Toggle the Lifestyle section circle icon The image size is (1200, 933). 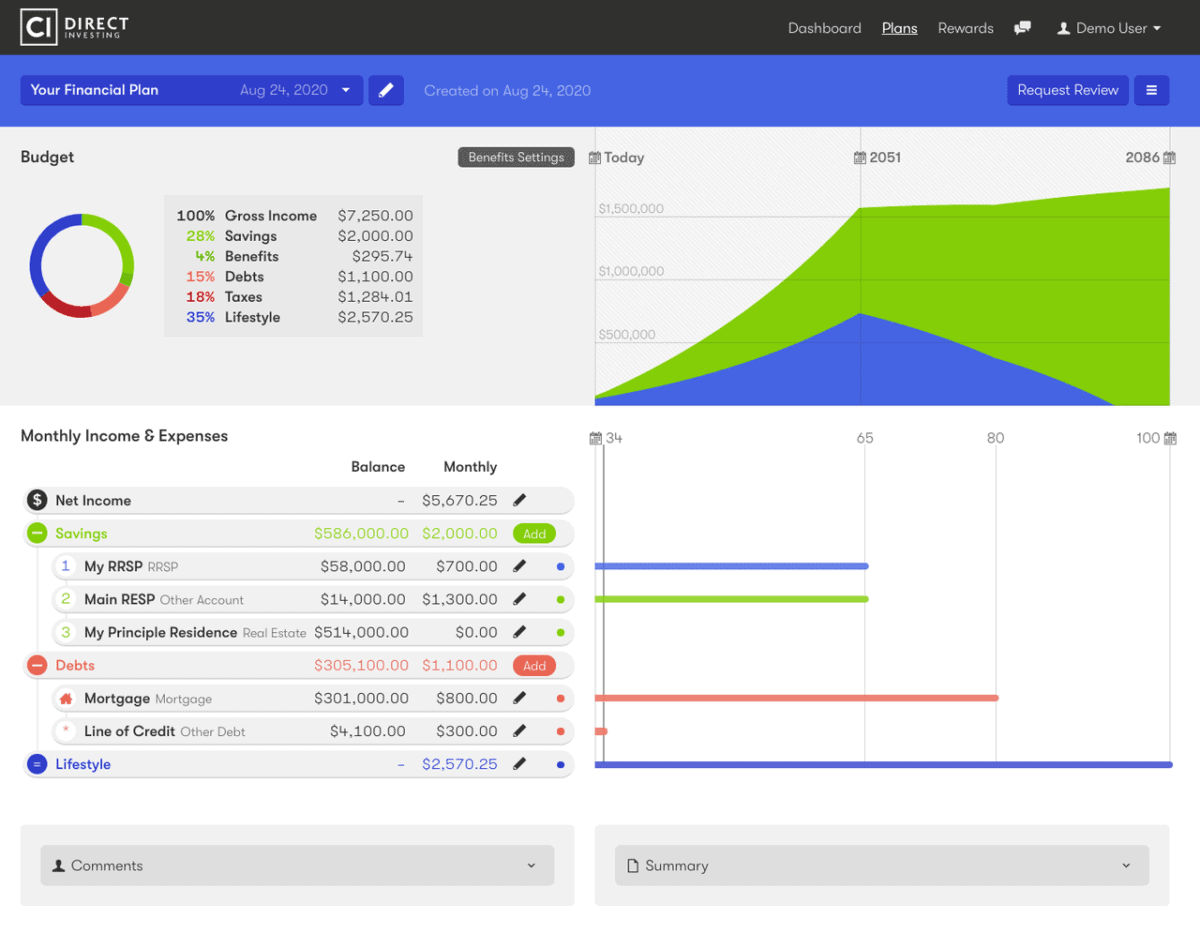[37, 764]
